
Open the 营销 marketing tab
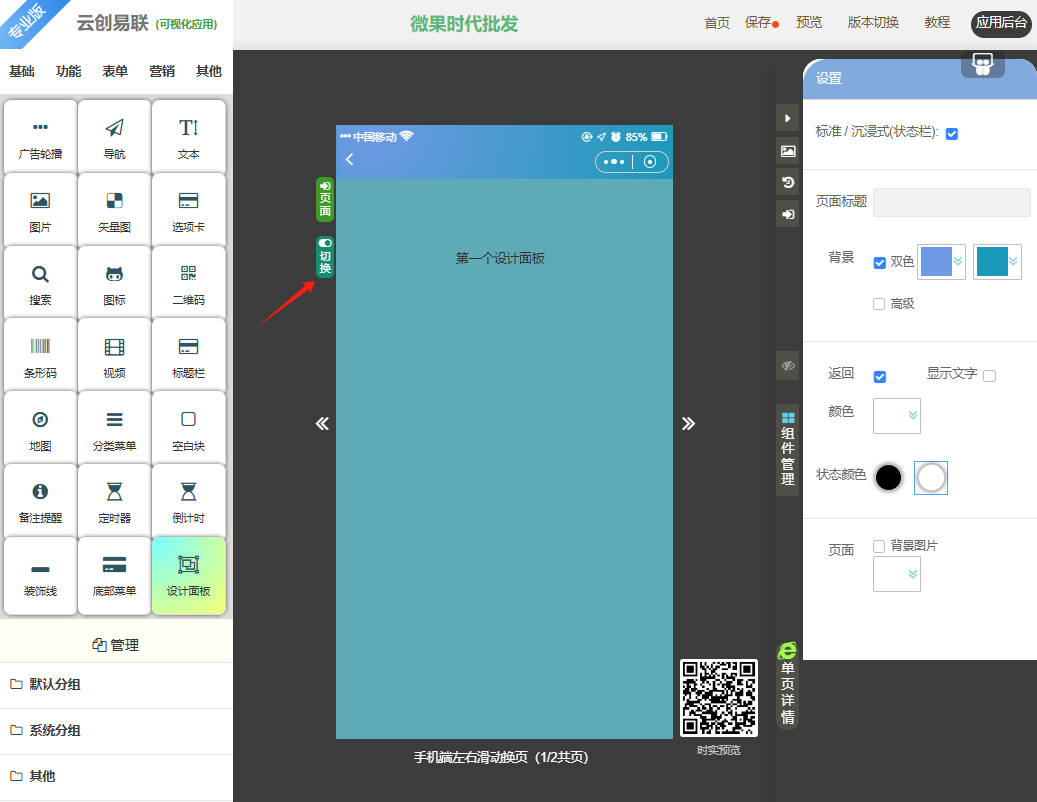click(x=162, y=72)
